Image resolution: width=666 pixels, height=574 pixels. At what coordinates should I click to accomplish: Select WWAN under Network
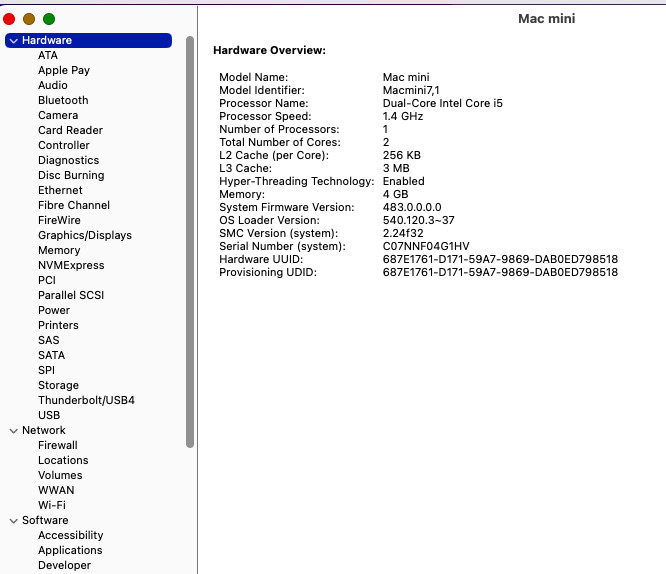[56, 490]
